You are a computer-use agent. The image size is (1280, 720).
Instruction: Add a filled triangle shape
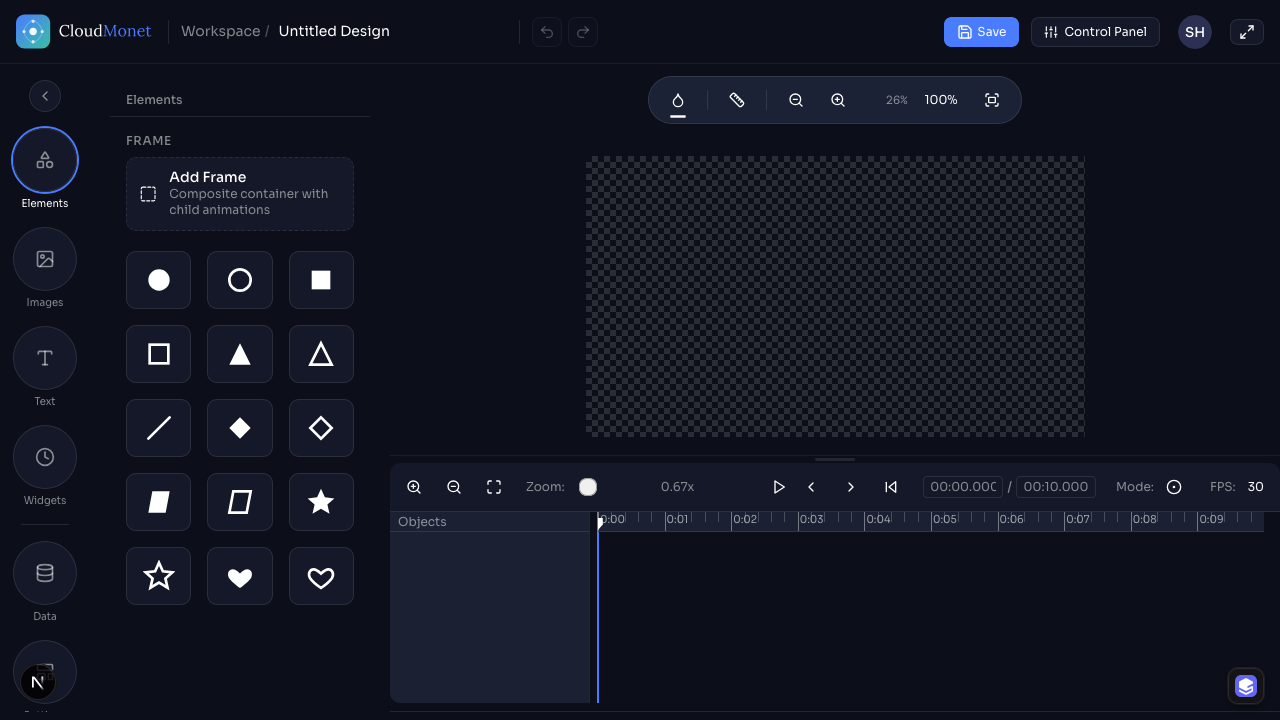240,354
